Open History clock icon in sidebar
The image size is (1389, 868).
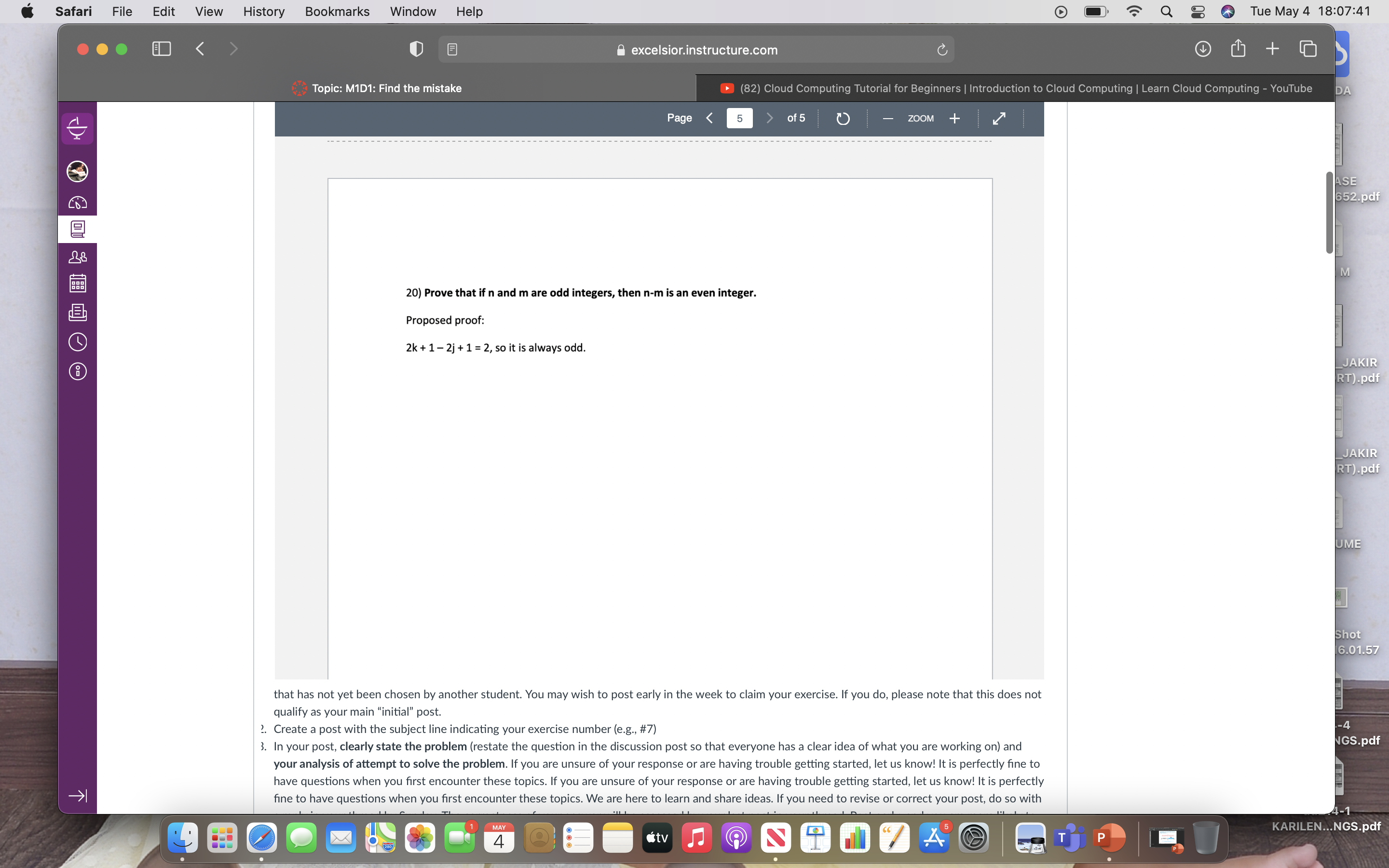[x=78, y=342]
